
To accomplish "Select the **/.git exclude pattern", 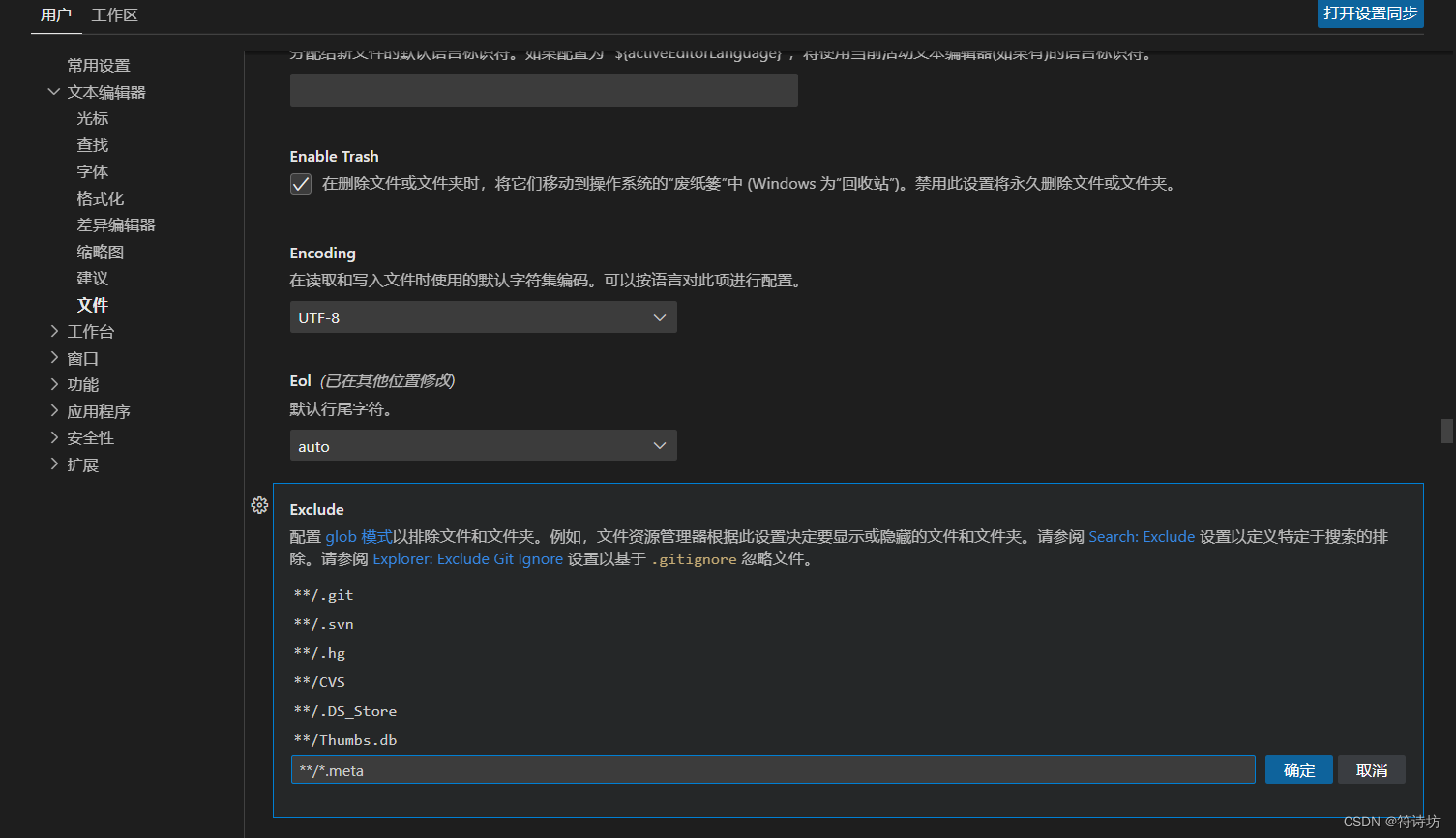I will [323, 595].
